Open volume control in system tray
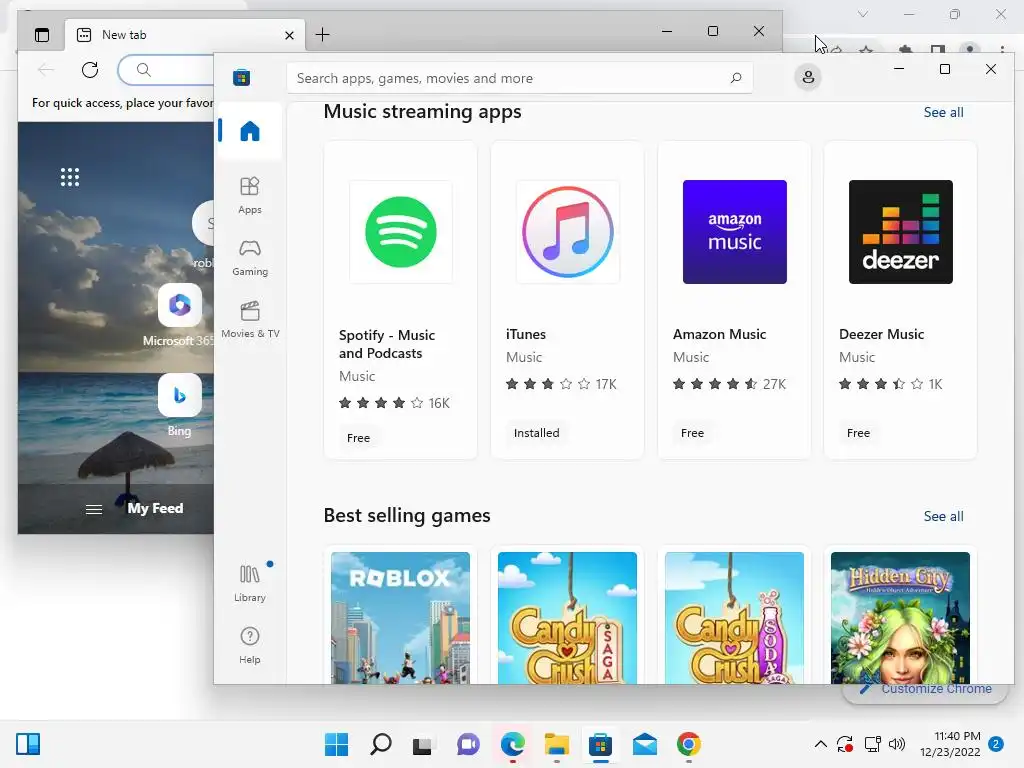Screen dimensions: 1024x768 (x=897, y=744)
